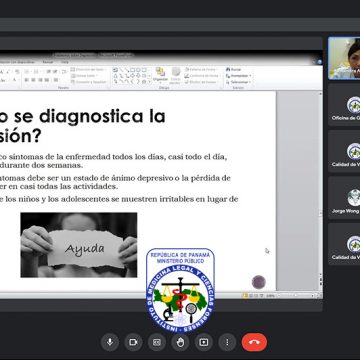This screenshot has height=360, width=360.
Task: Open the Dirección del texto dropdown
Action: pyautogui.click(x=88, y=69)
